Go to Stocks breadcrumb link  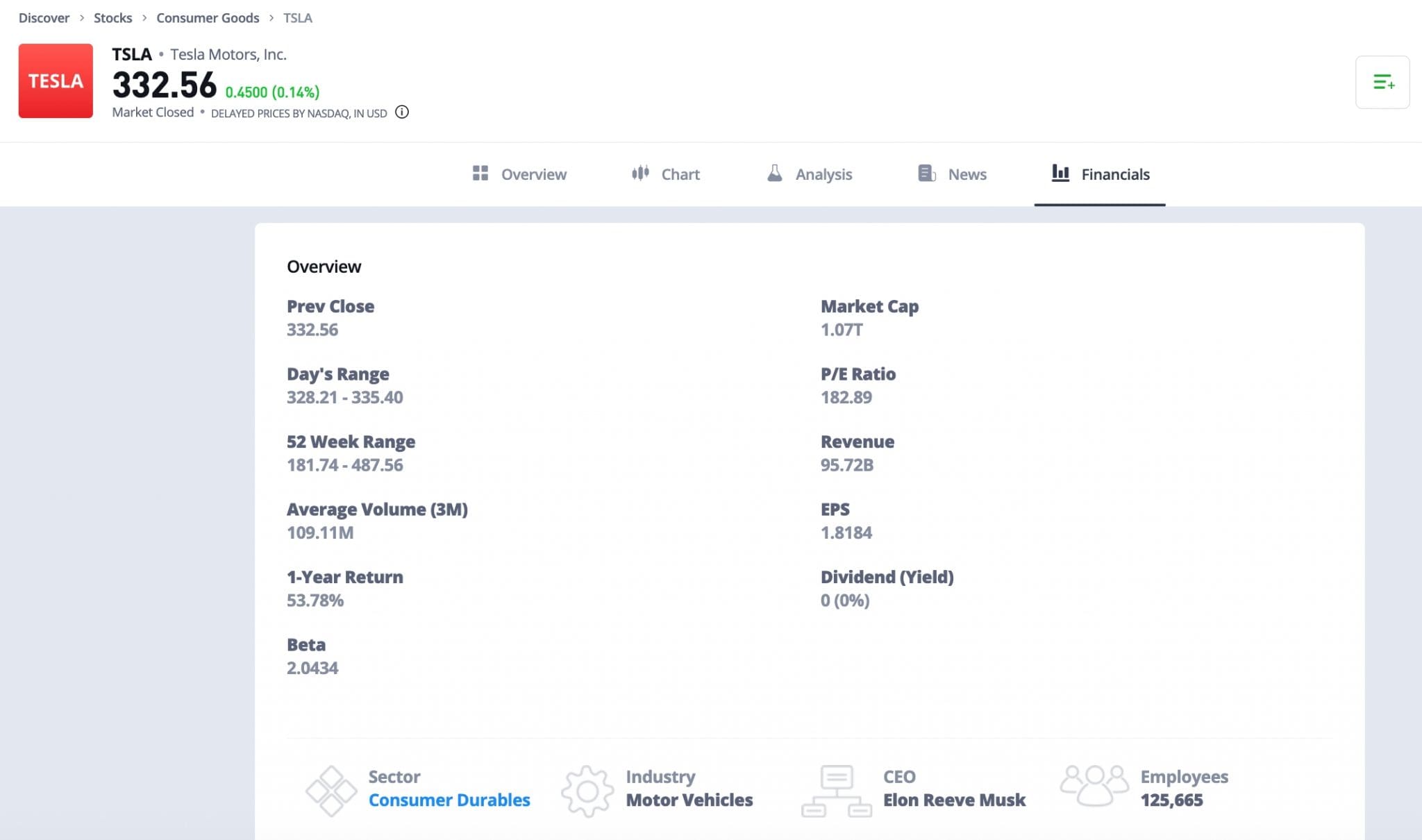112,18
